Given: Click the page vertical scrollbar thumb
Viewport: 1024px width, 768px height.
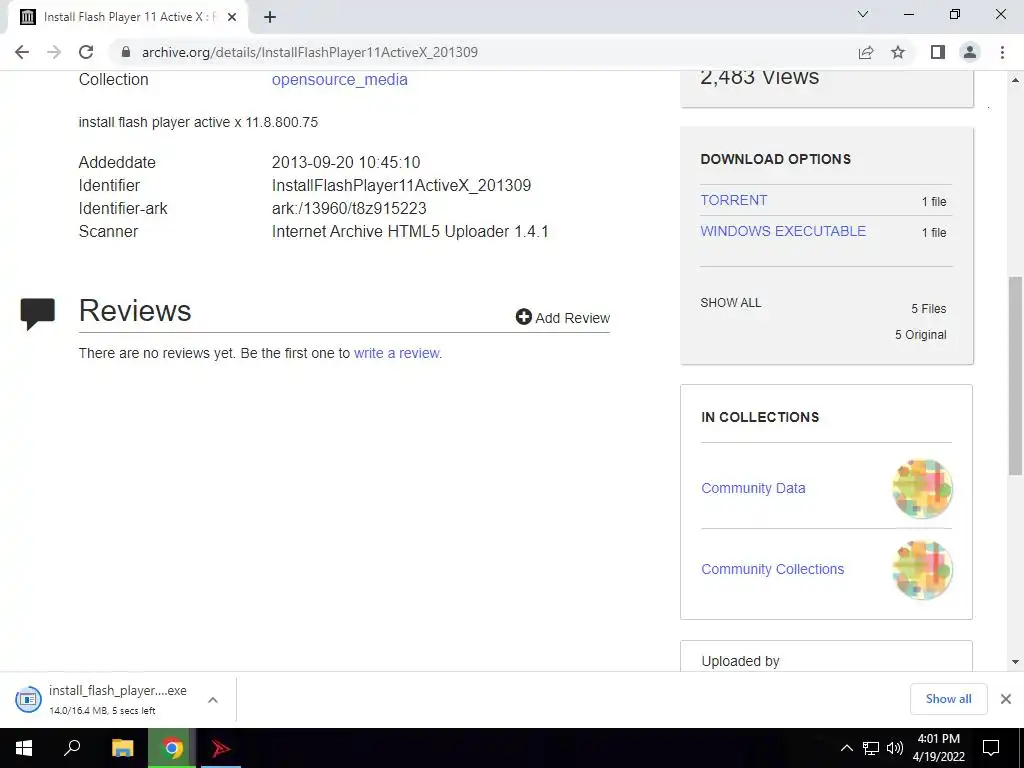Looking at the screenshot, I should (1015, 376).
